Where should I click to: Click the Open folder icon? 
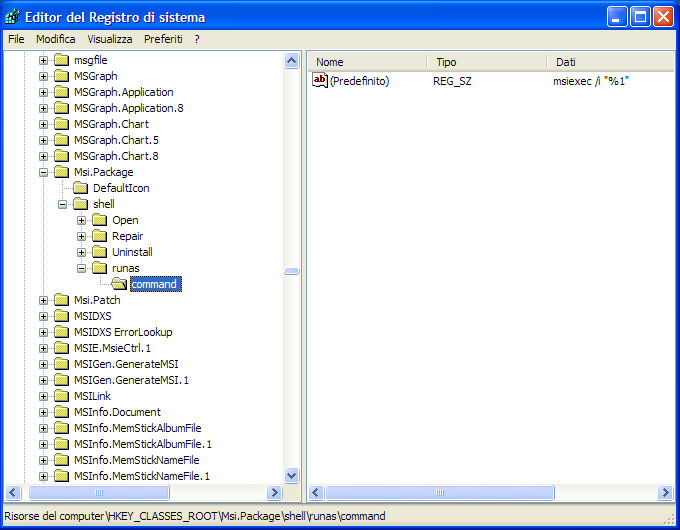[x=100, y=220]
